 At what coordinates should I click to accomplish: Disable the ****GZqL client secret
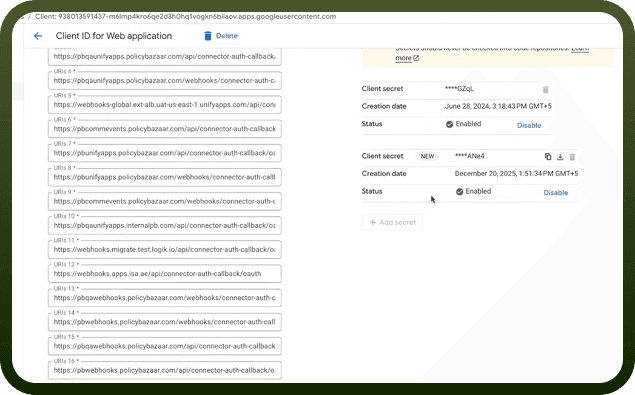pyautogui.click(x=529, y=125)
